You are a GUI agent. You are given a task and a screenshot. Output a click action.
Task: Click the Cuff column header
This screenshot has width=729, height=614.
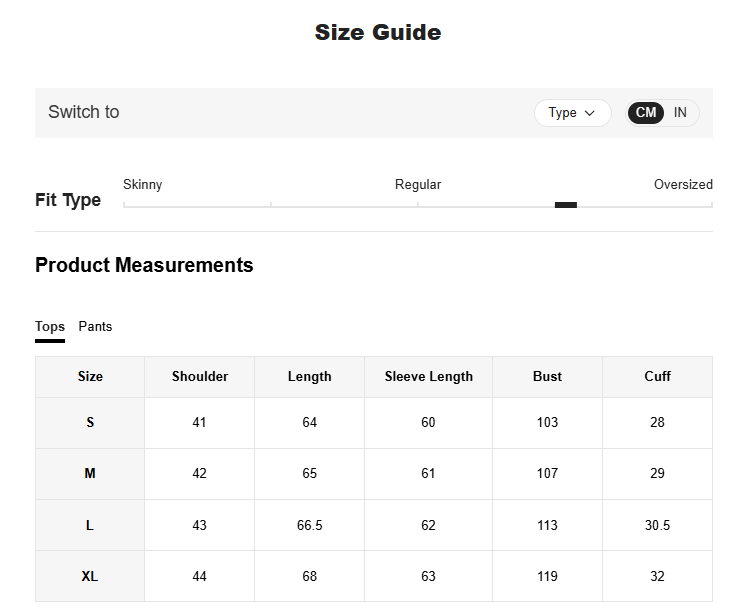click(657, 377)
